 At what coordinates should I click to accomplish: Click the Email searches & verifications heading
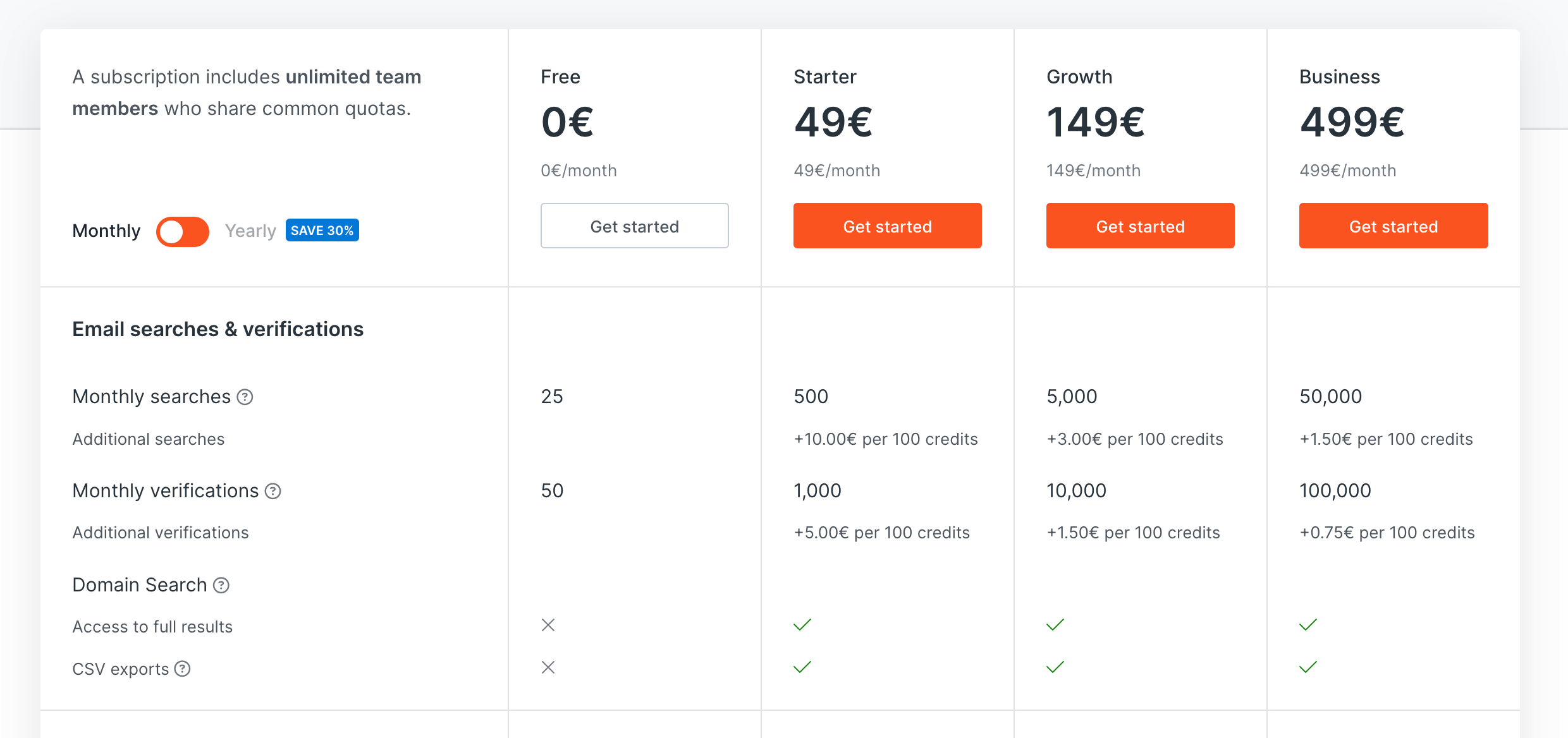click(x=217, y=329)
